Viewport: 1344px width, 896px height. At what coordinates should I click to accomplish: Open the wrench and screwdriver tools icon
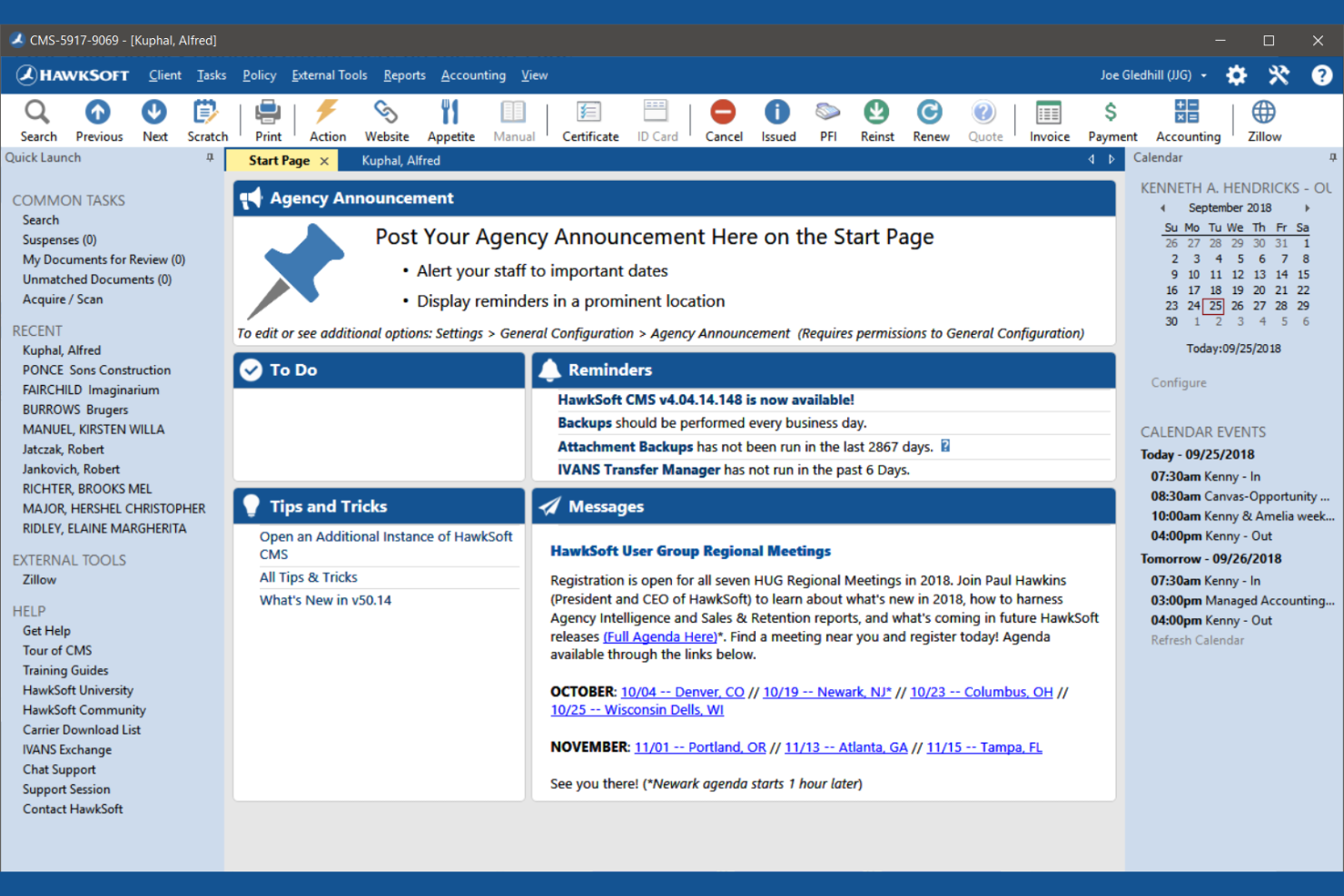(1279, 75)
